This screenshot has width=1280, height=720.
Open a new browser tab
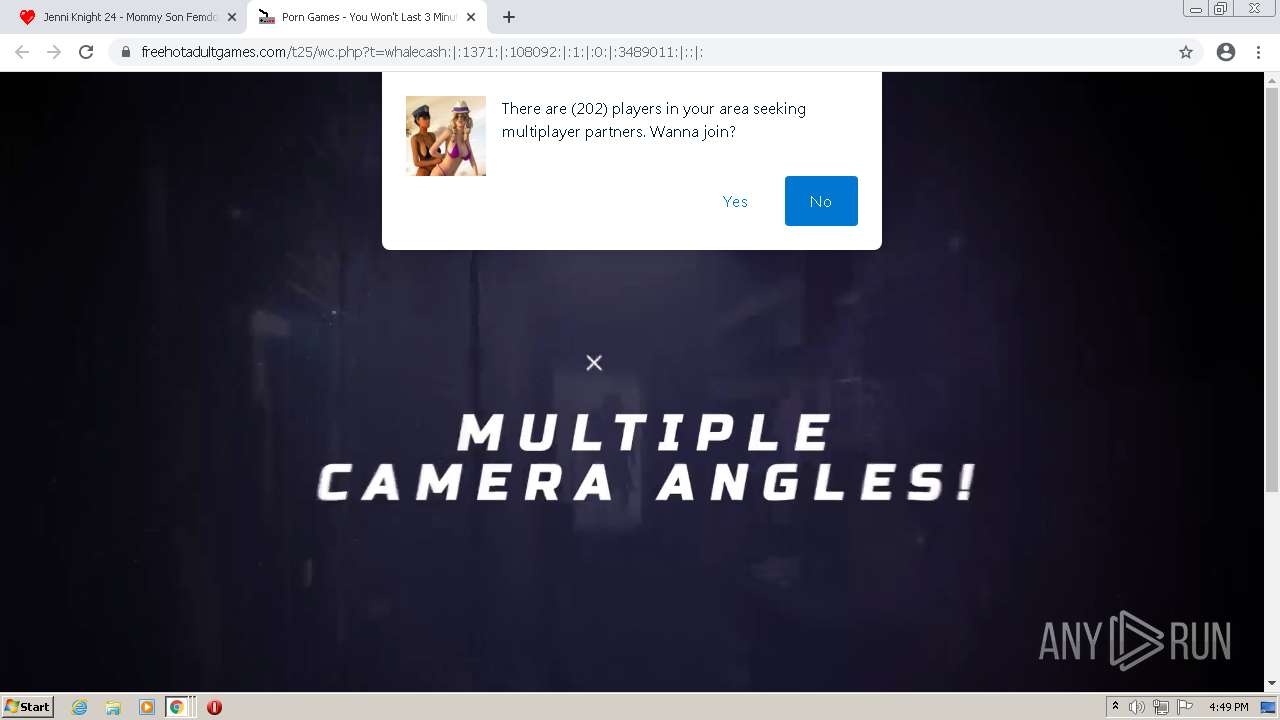tap(509, 17)
